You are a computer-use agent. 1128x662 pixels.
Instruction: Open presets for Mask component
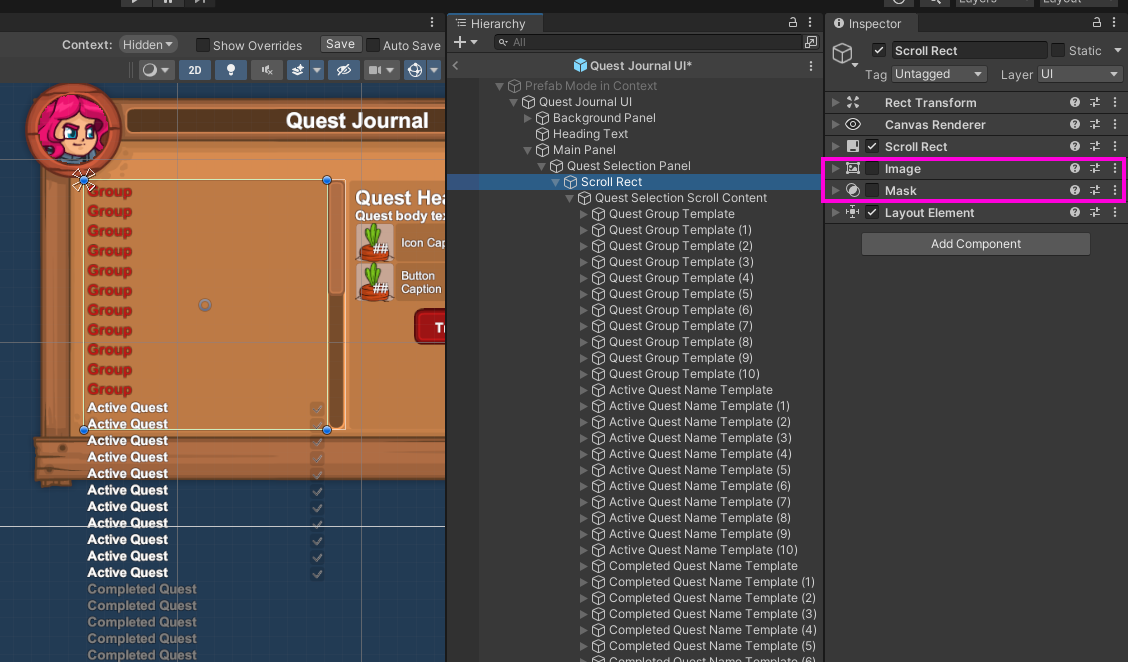pyautogui.click(x=1095, y=191)
